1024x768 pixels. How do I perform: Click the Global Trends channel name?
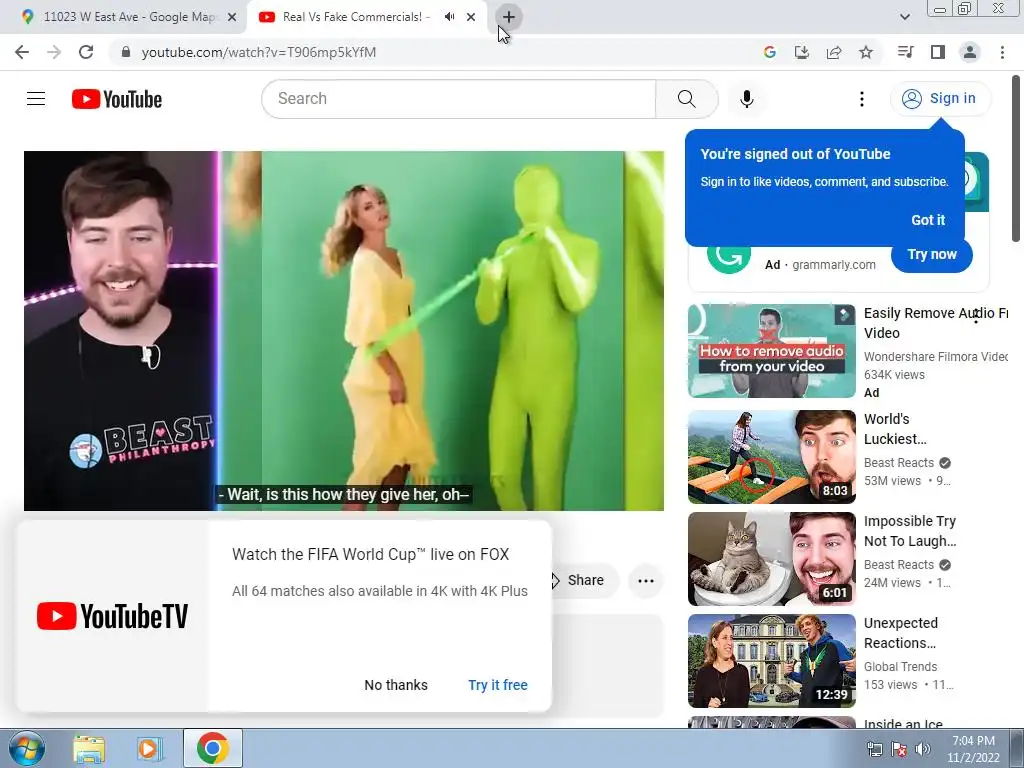click(x=901, y=667)
